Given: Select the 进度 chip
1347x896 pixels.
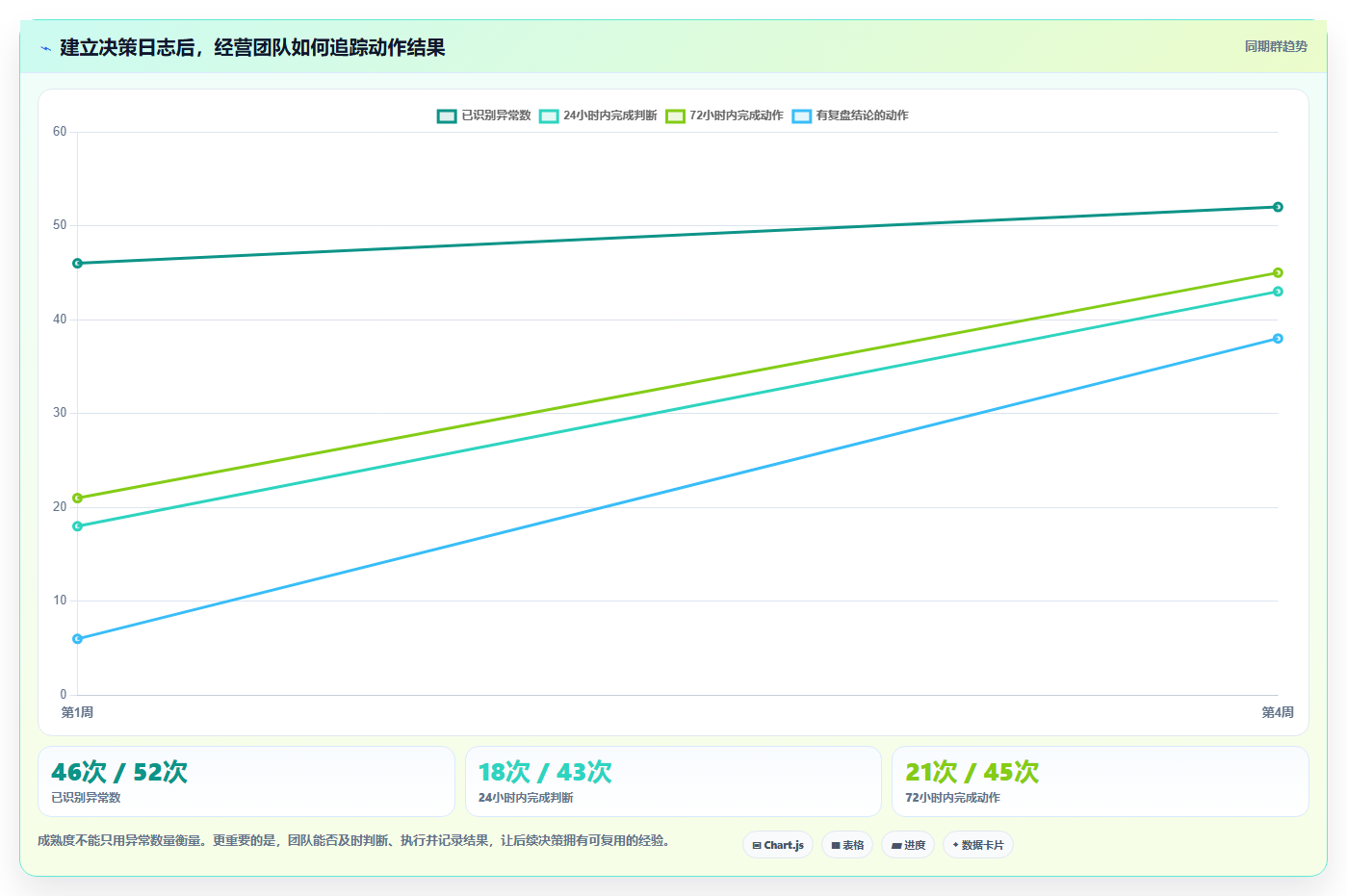Looking at the screenshot, I should click(x=908, y=845).
